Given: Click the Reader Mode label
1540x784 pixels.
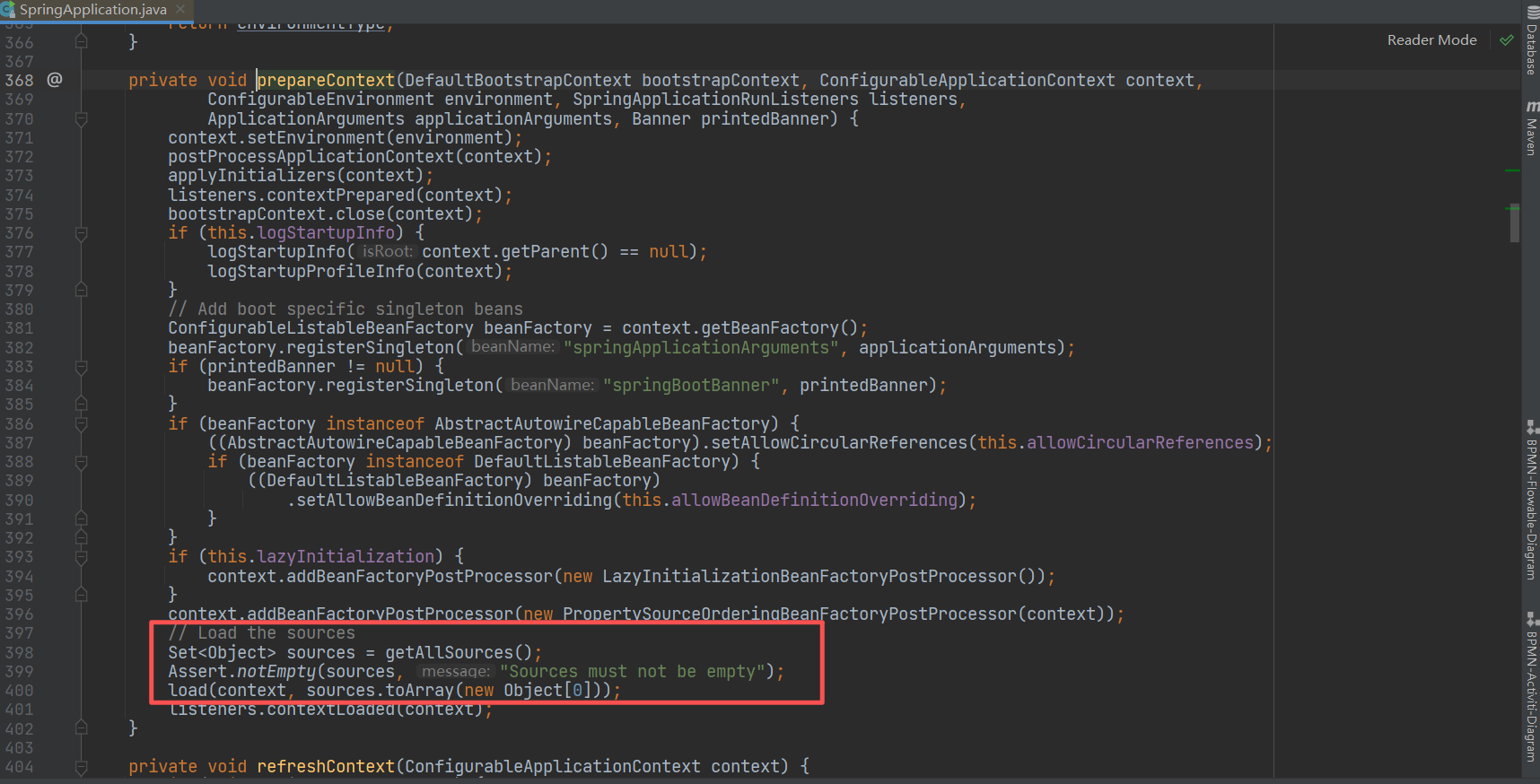Looking at the screenshot, I should pyautogui.click(x=1431, y=40).
